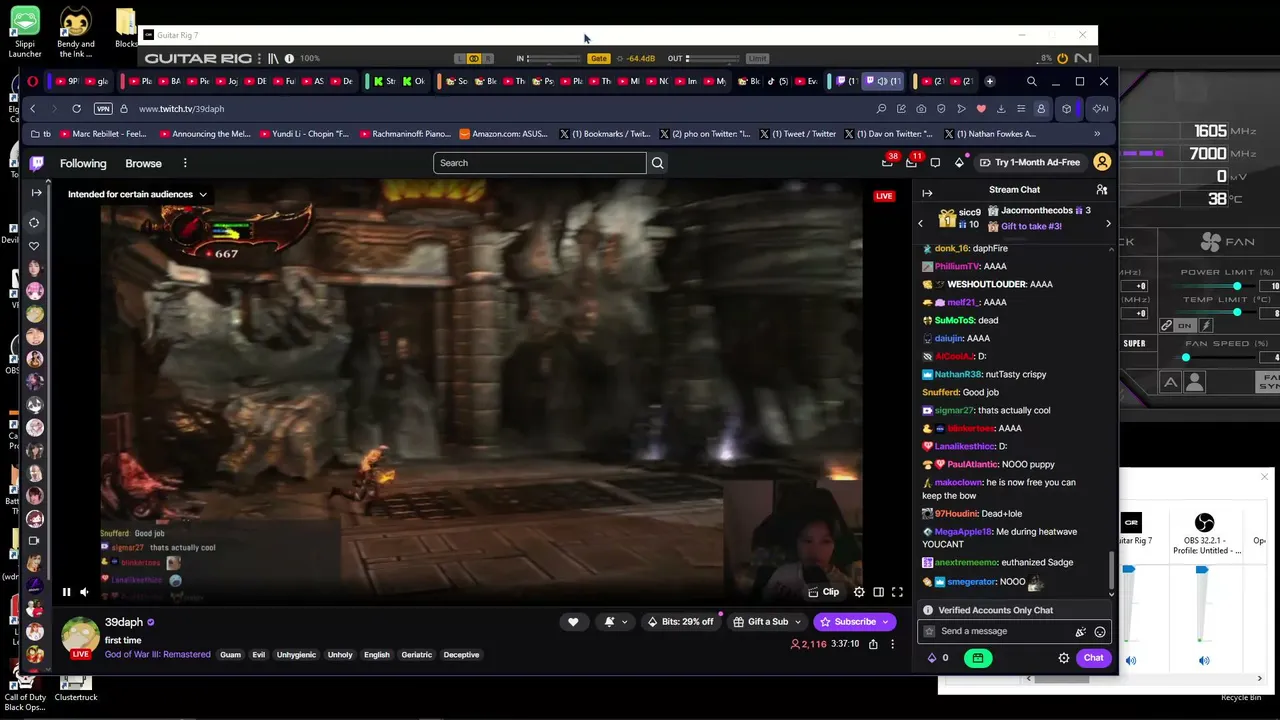Click the Opera menu logo

[x=33, y=81]
